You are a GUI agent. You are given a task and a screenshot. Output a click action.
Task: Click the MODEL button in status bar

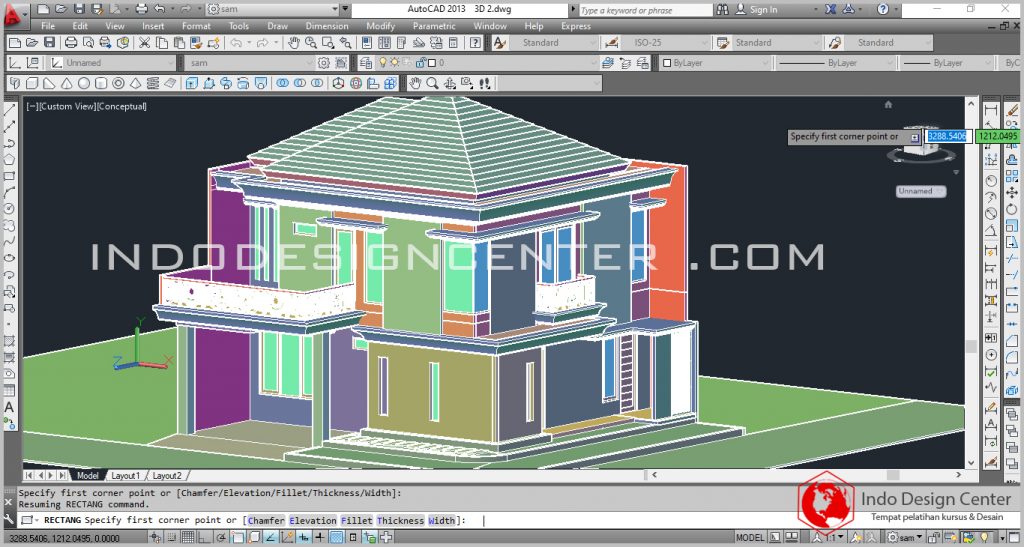[x=750, y=538]
